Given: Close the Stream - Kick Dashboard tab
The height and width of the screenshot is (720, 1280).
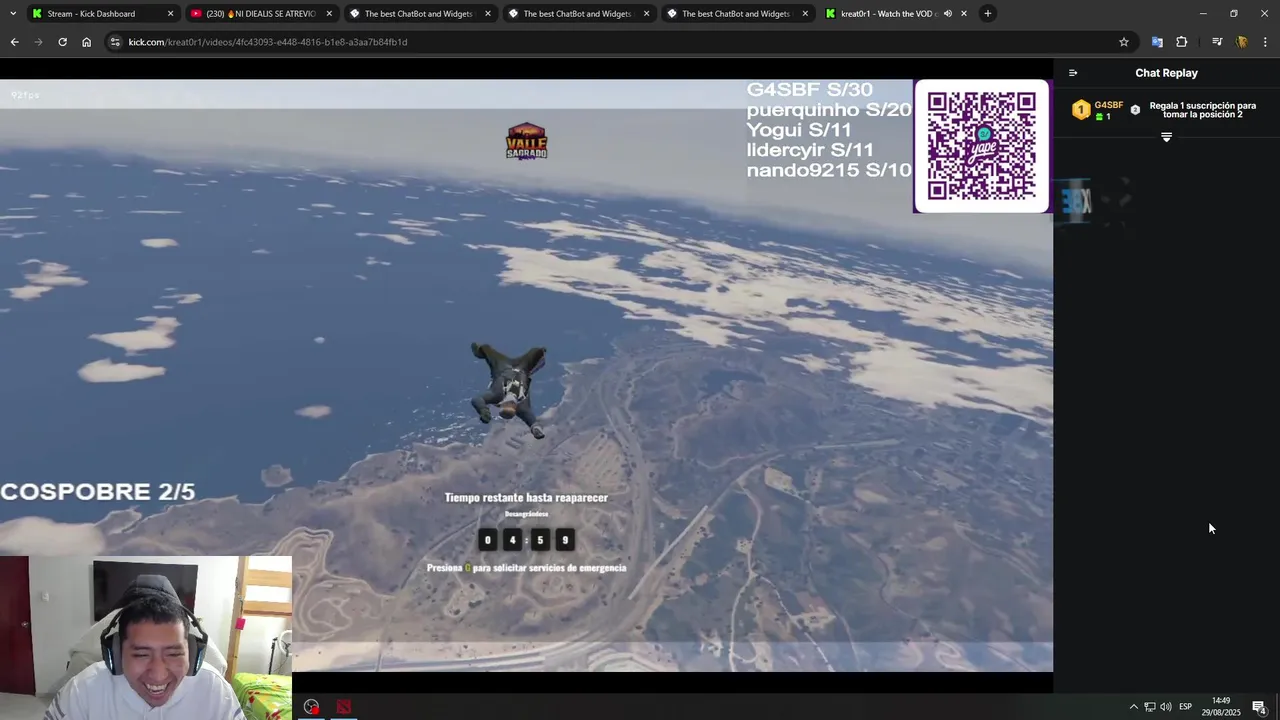Looking at the screenshot, I should click(170, 14).
